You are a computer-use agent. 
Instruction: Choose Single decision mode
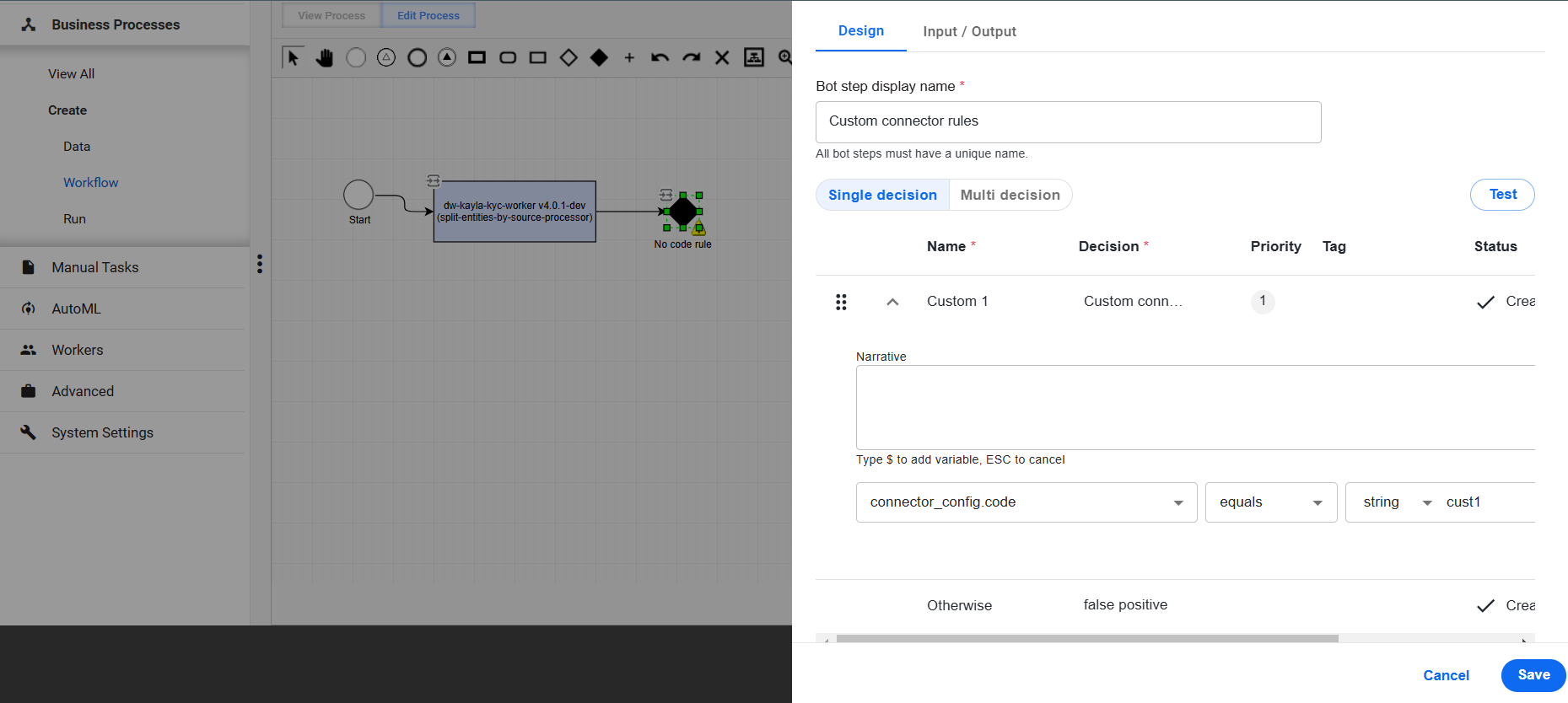882,195
